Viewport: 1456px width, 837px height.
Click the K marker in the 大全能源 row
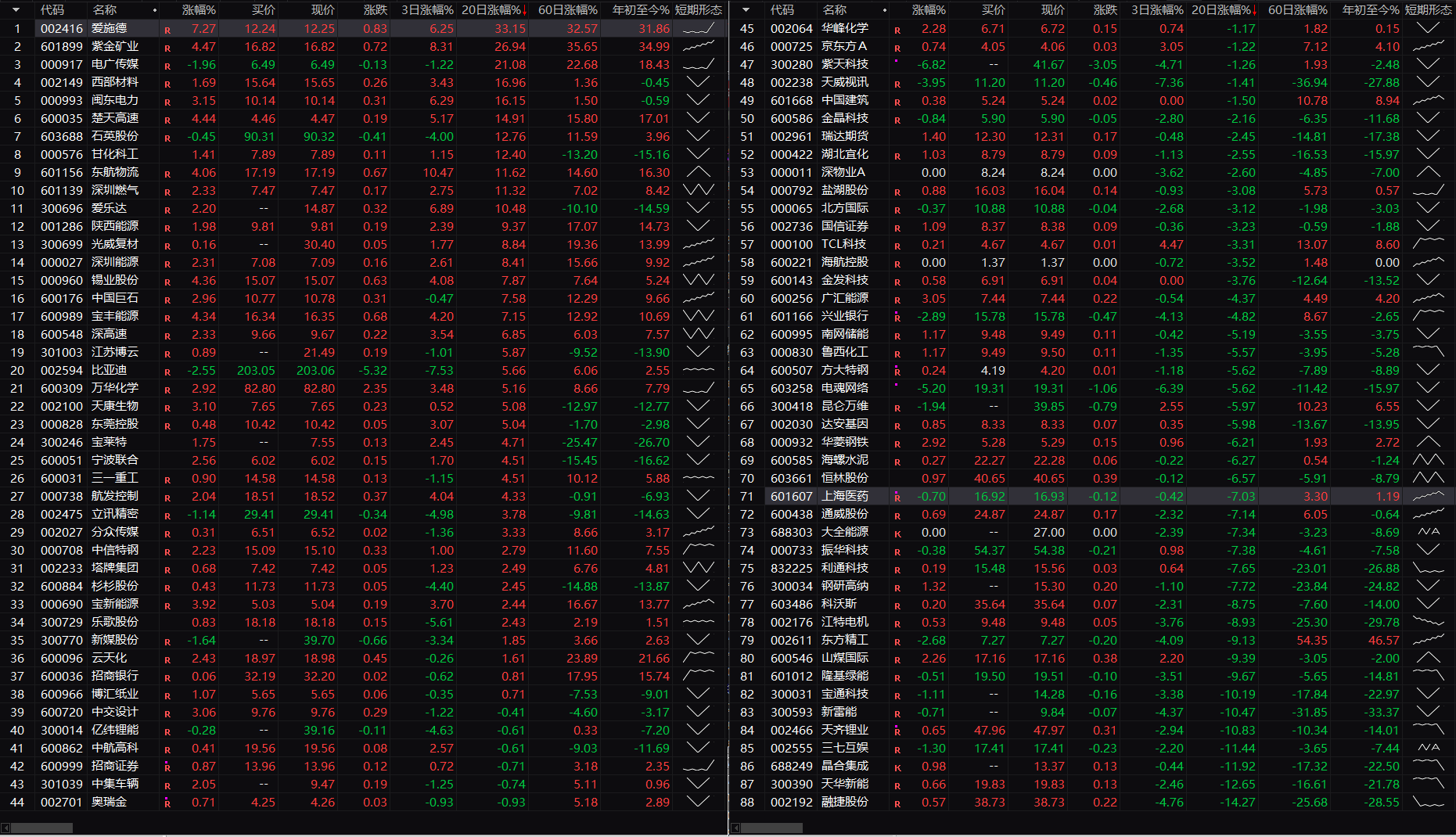click(x=897, y=533)
